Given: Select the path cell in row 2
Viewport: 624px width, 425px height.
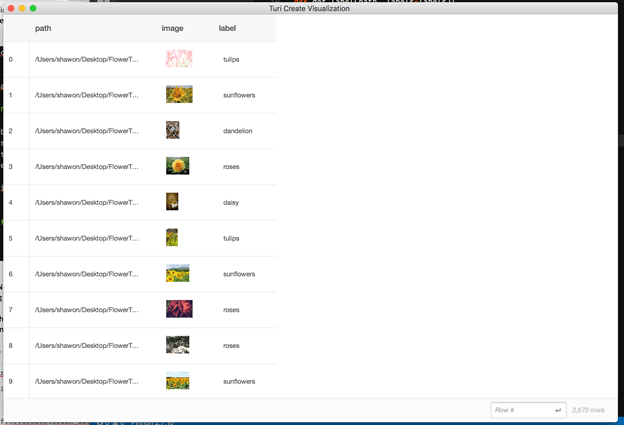Looking at the screenshot, I should click(x=87, y=131).
